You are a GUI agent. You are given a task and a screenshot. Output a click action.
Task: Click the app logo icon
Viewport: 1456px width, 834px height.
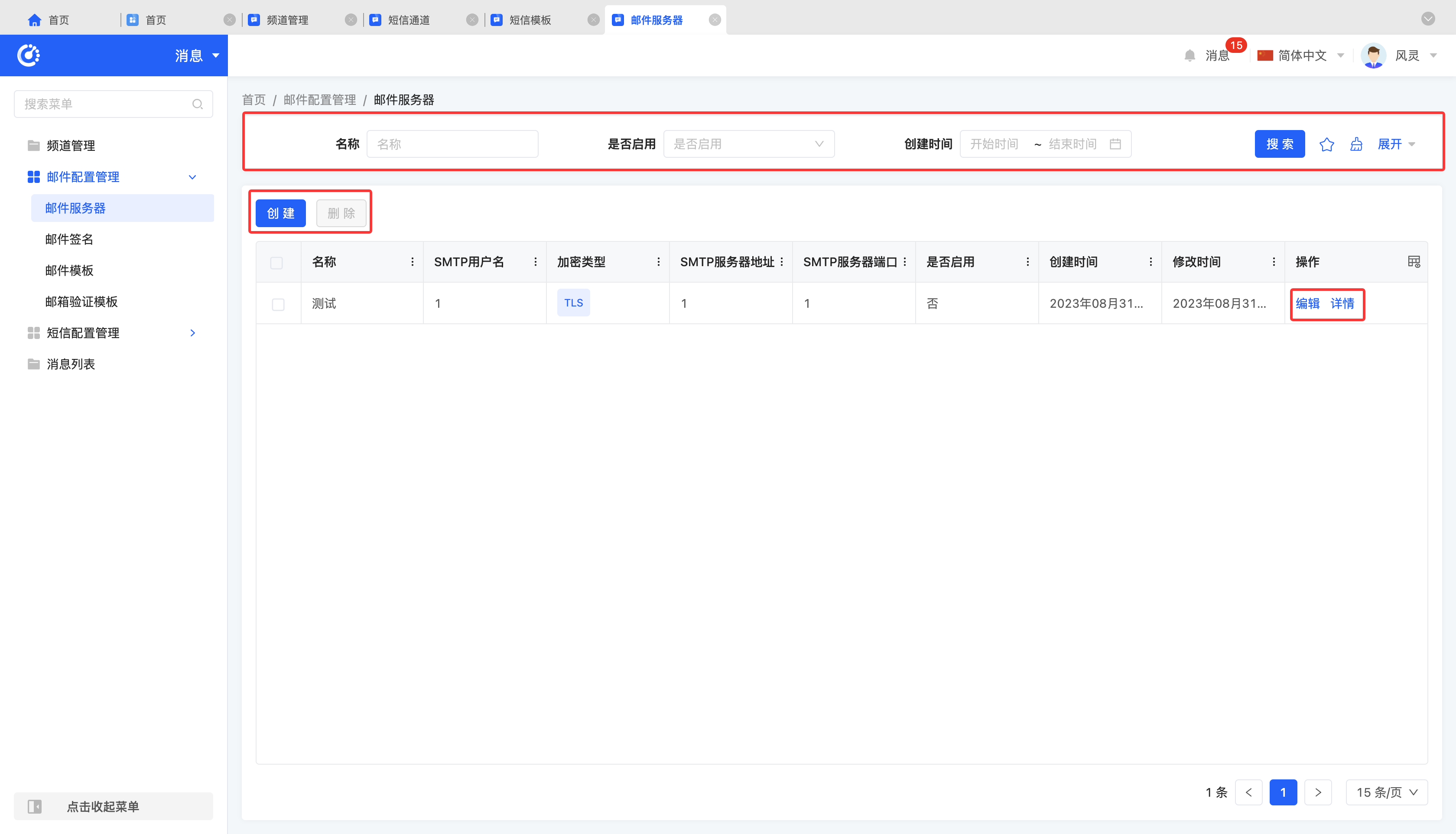click(29, 55)
